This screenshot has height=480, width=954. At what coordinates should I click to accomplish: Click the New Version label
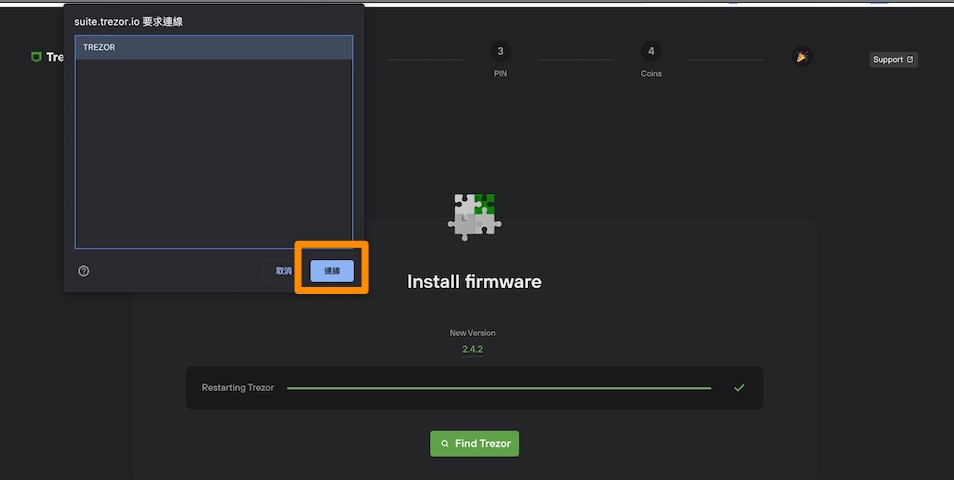point(472,333)
